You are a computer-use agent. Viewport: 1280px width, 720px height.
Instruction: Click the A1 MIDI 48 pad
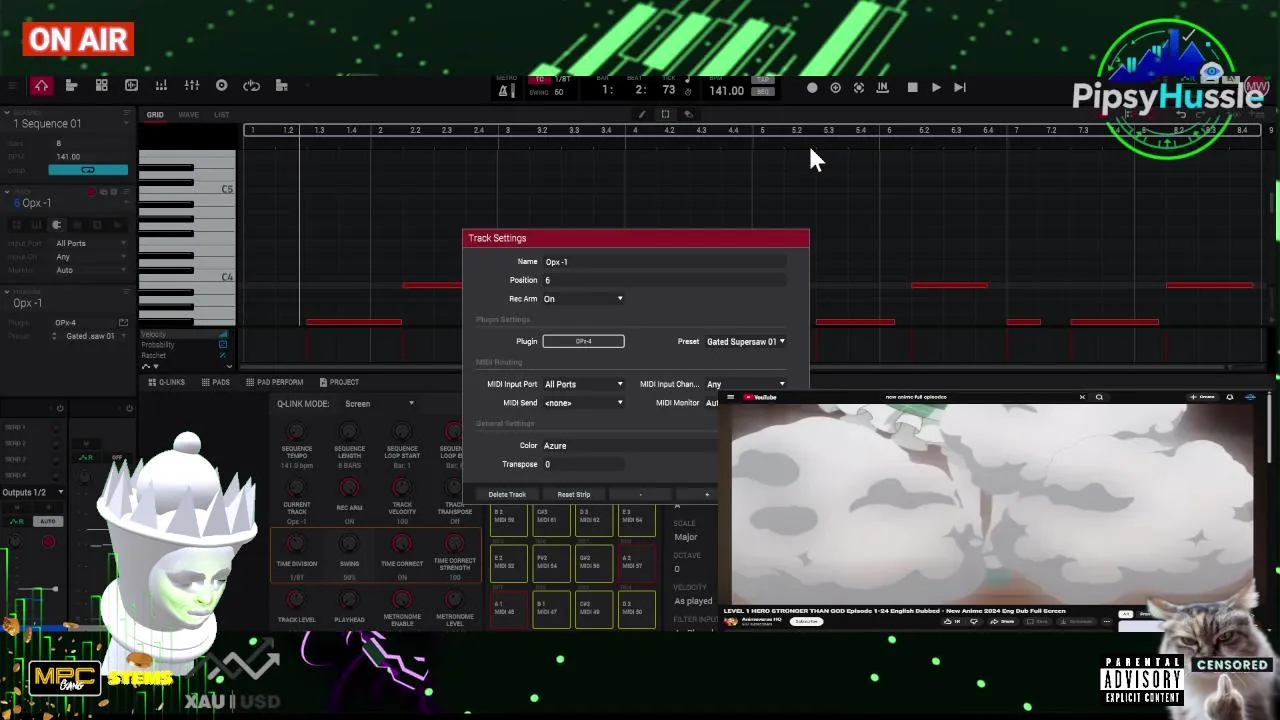point(509,609)
